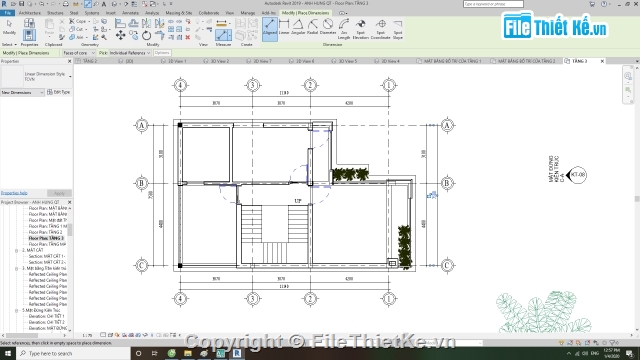Open the Massing & Site ribbon tab

pyautogui.click(x=179, y=13)
